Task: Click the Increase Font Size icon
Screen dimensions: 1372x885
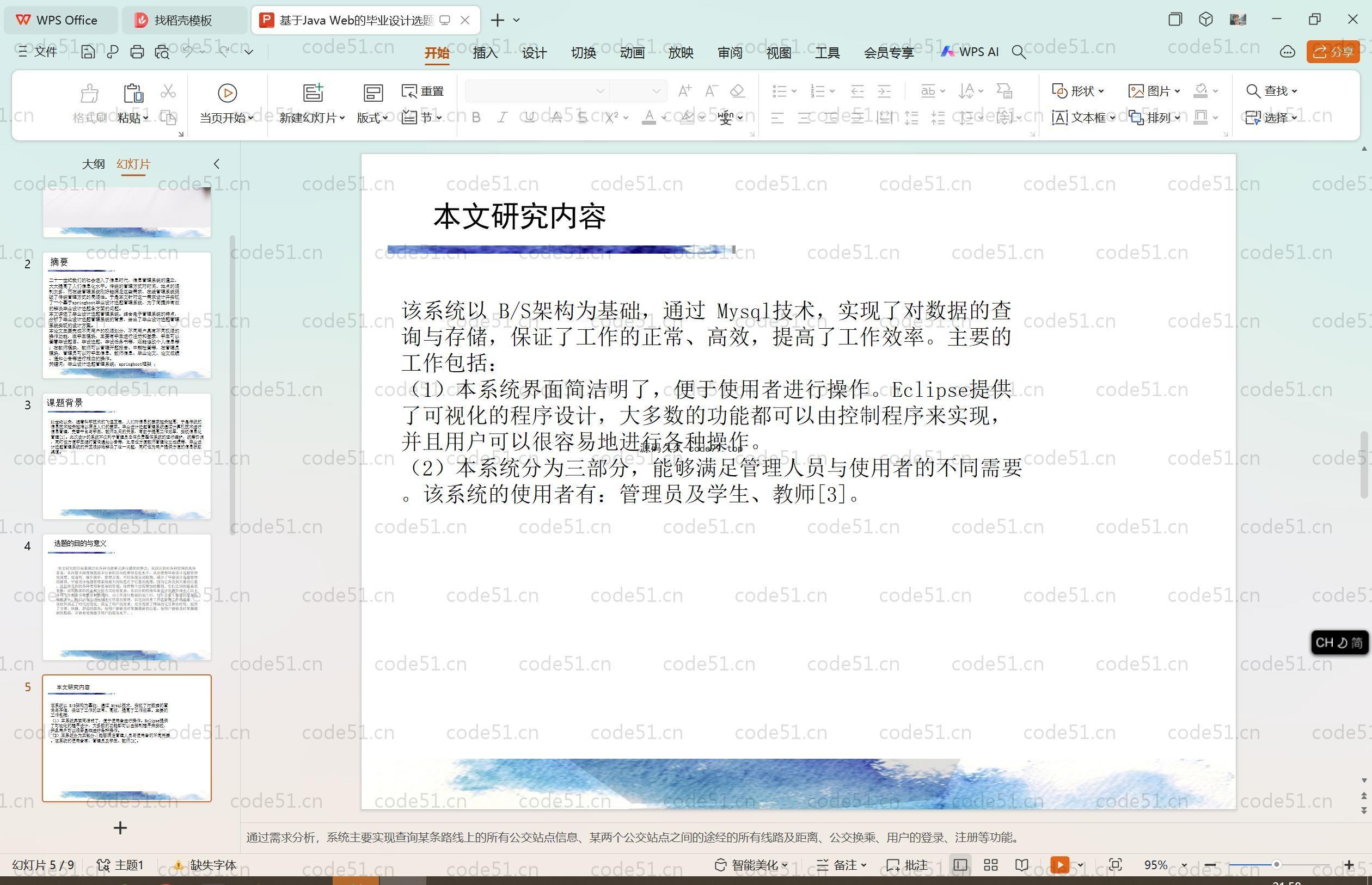Action: pyautogui.click(x=684, y=91)
